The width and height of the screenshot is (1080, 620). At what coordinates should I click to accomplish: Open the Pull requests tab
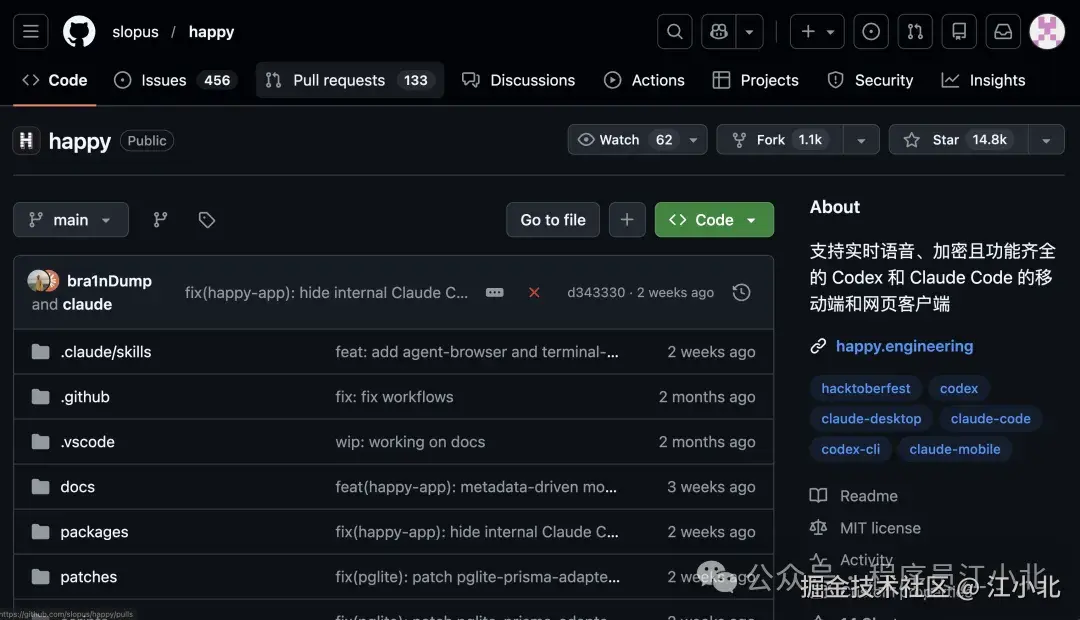coord(349,81)
